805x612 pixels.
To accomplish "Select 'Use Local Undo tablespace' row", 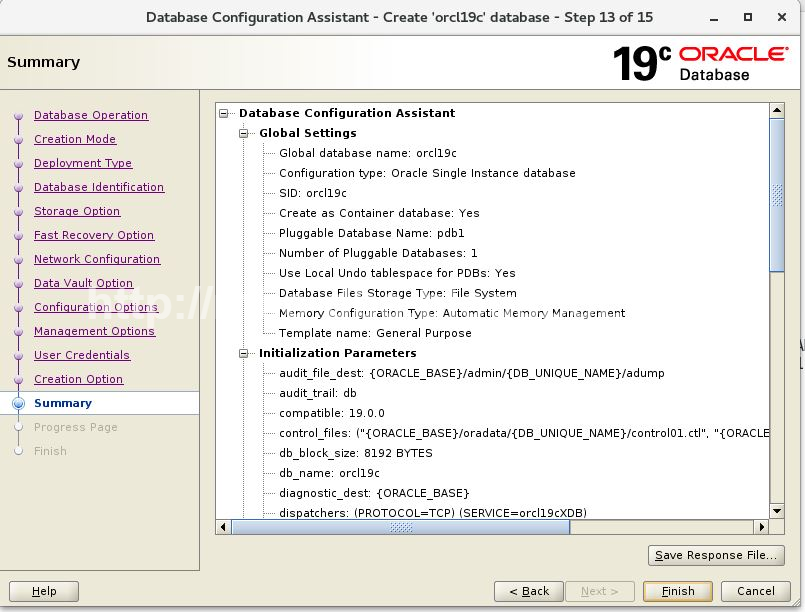I will [397, 273].
